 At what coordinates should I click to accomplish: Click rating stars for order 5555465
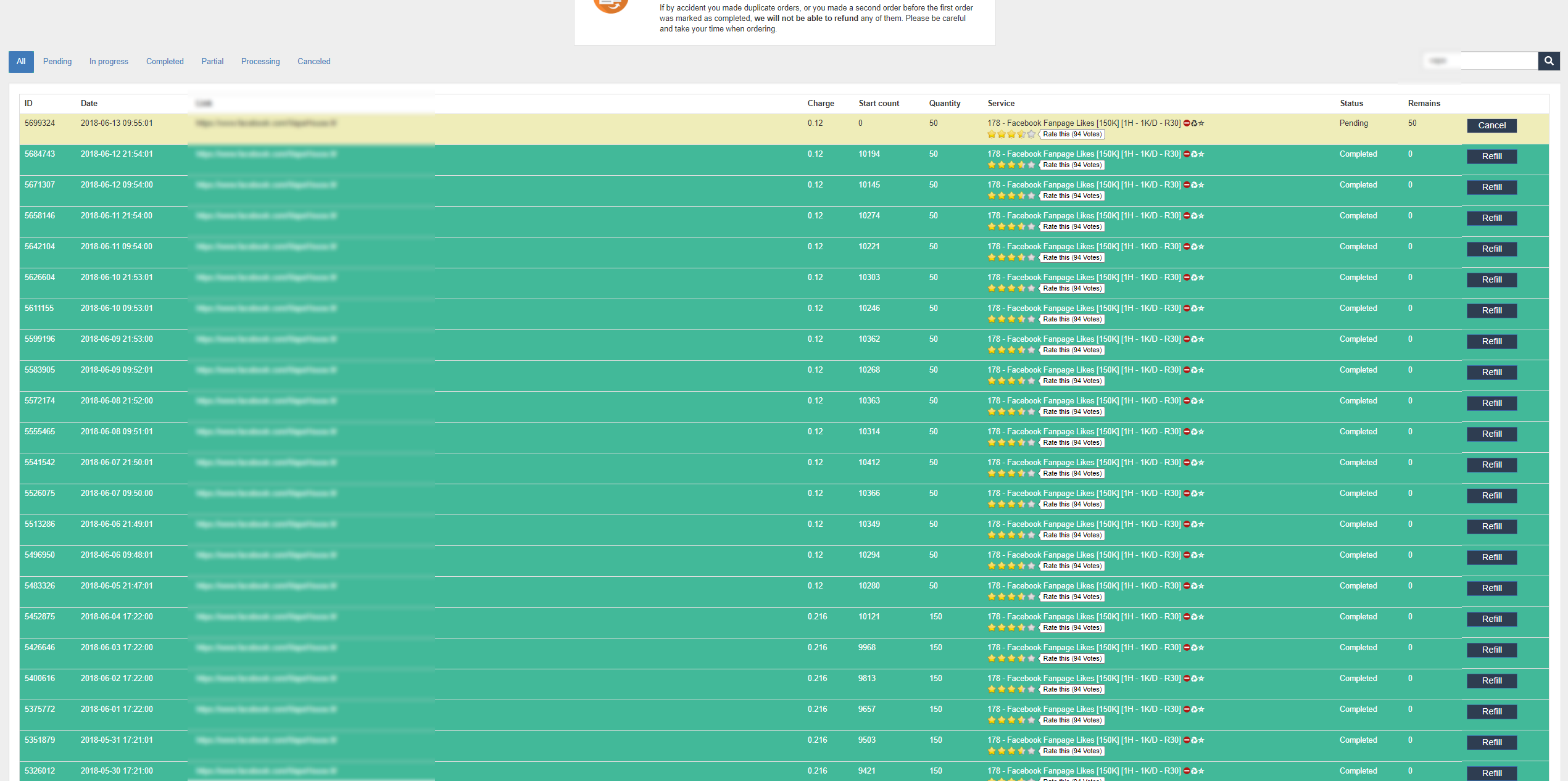(x=1011, y=442)
